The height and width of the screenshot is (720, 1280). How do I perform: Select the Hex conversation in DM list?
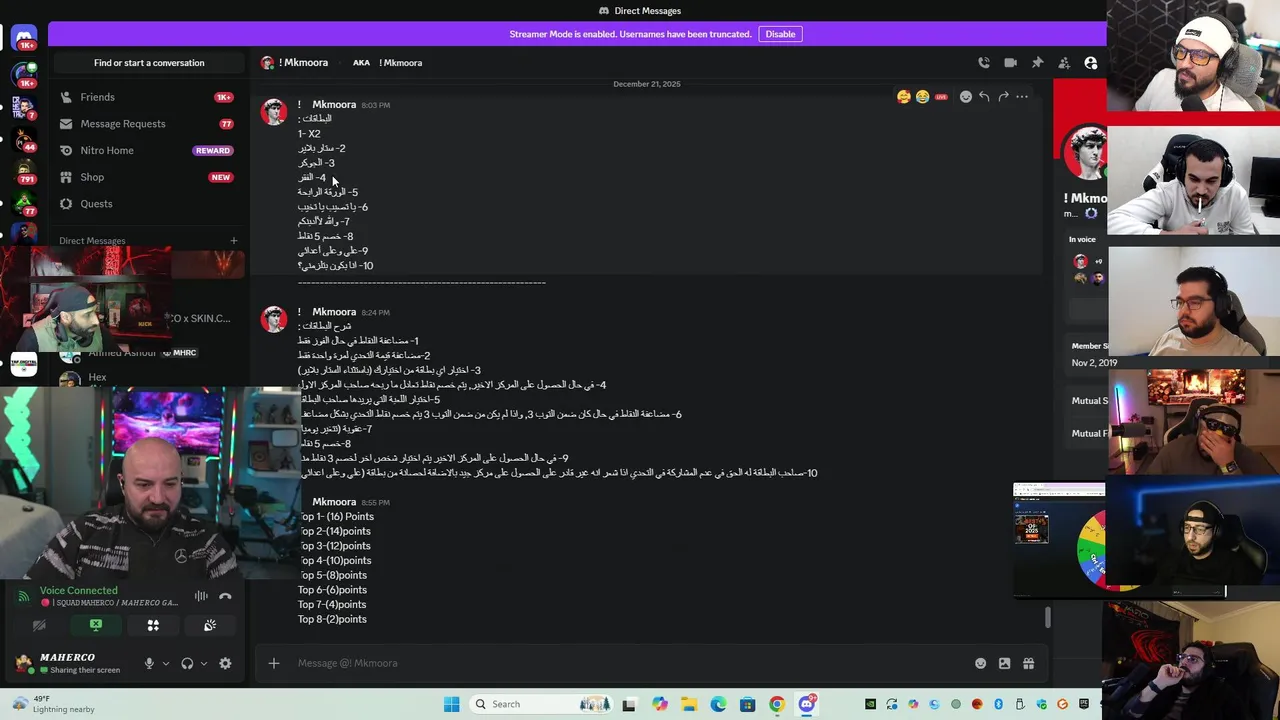[x=97, y=378]
